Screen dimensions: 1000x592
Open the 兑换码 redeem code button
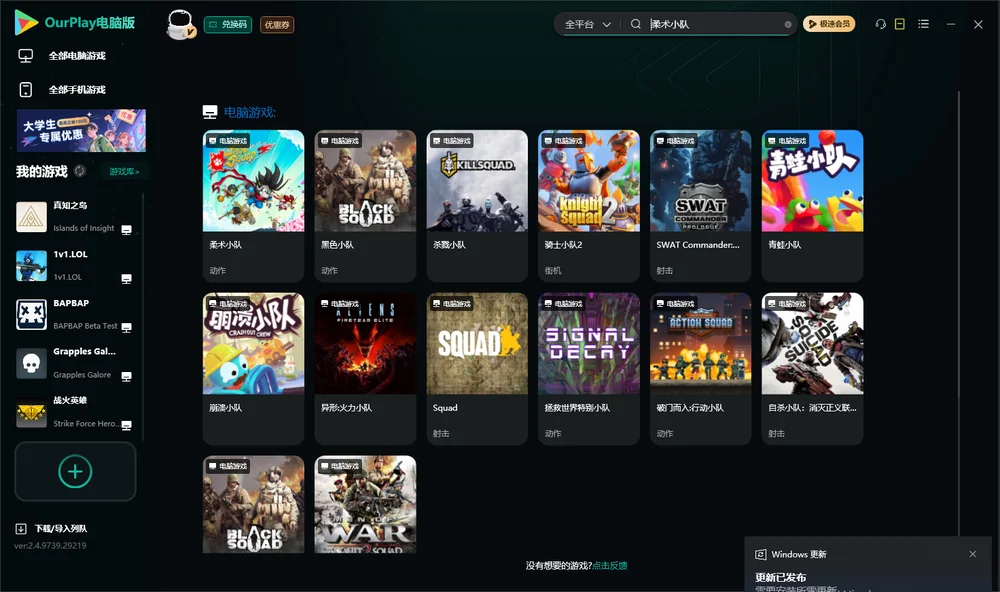pos(228,24)
